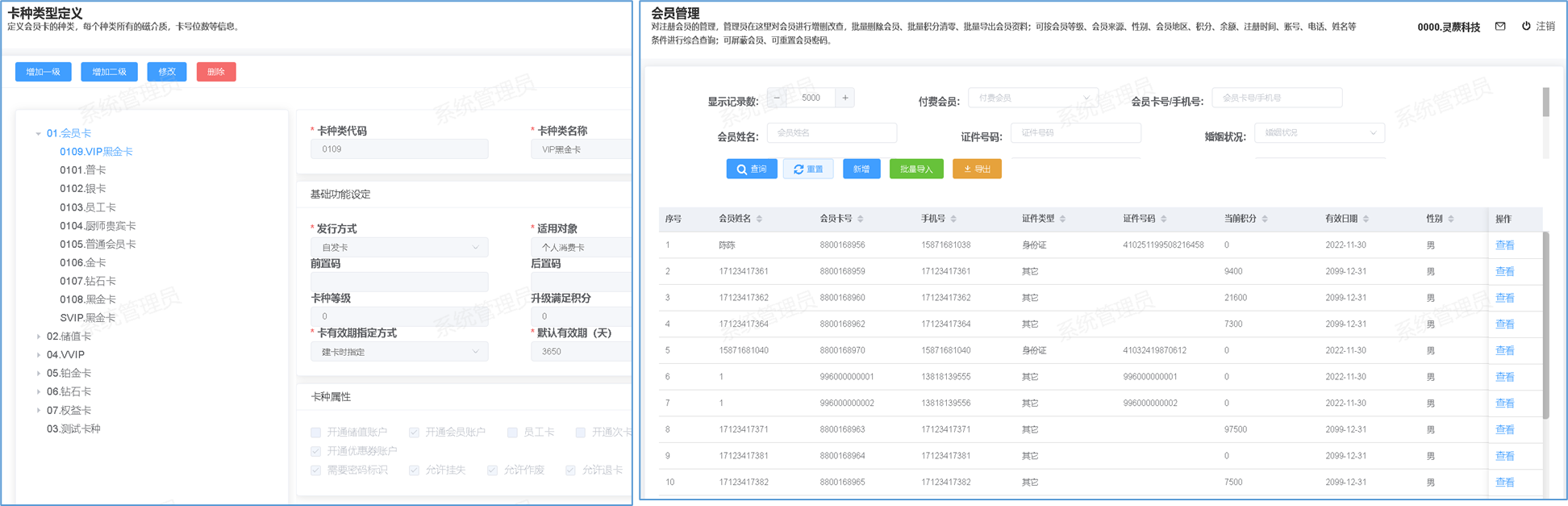The height and width of the screenshot is (506, 1568).
Task: Click the 导出 export download button
Action: (x=977, y=169)
